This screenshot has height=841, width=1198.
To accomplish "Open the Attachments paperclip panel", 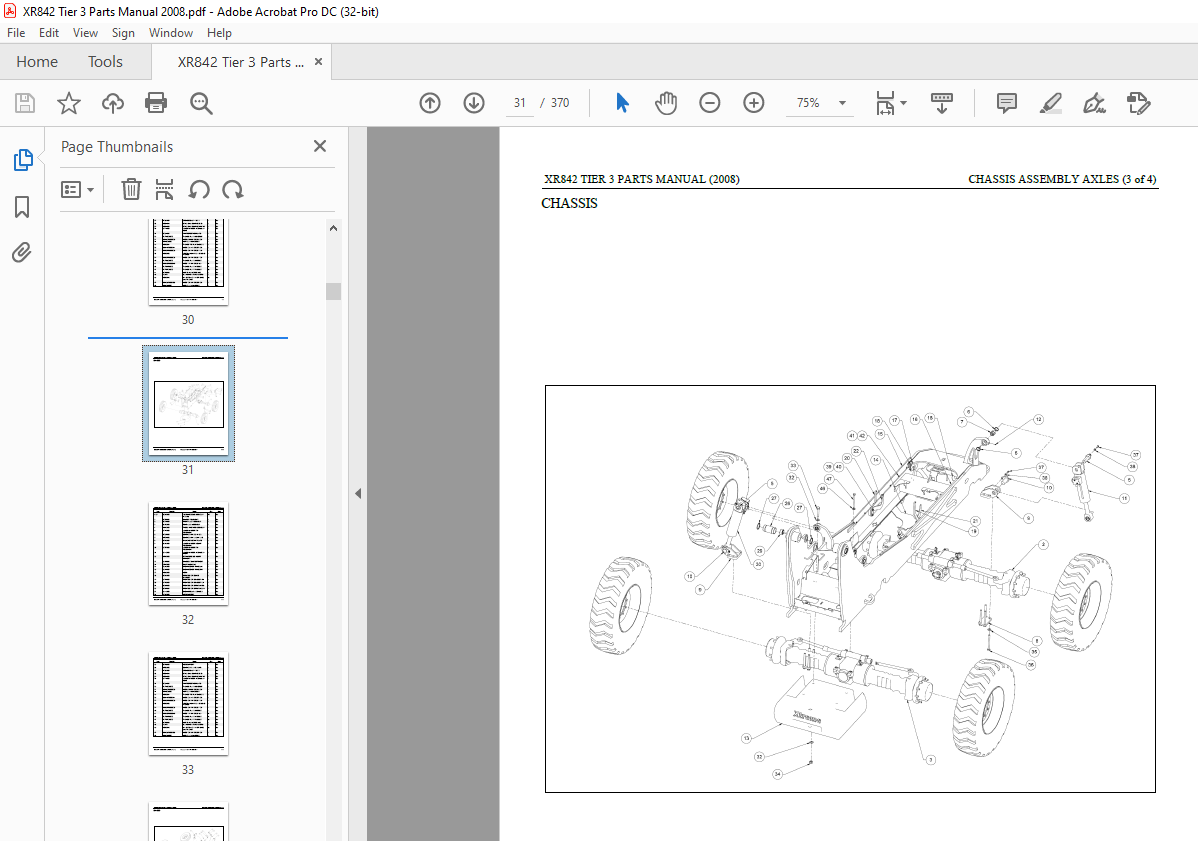I will (22, 252).
